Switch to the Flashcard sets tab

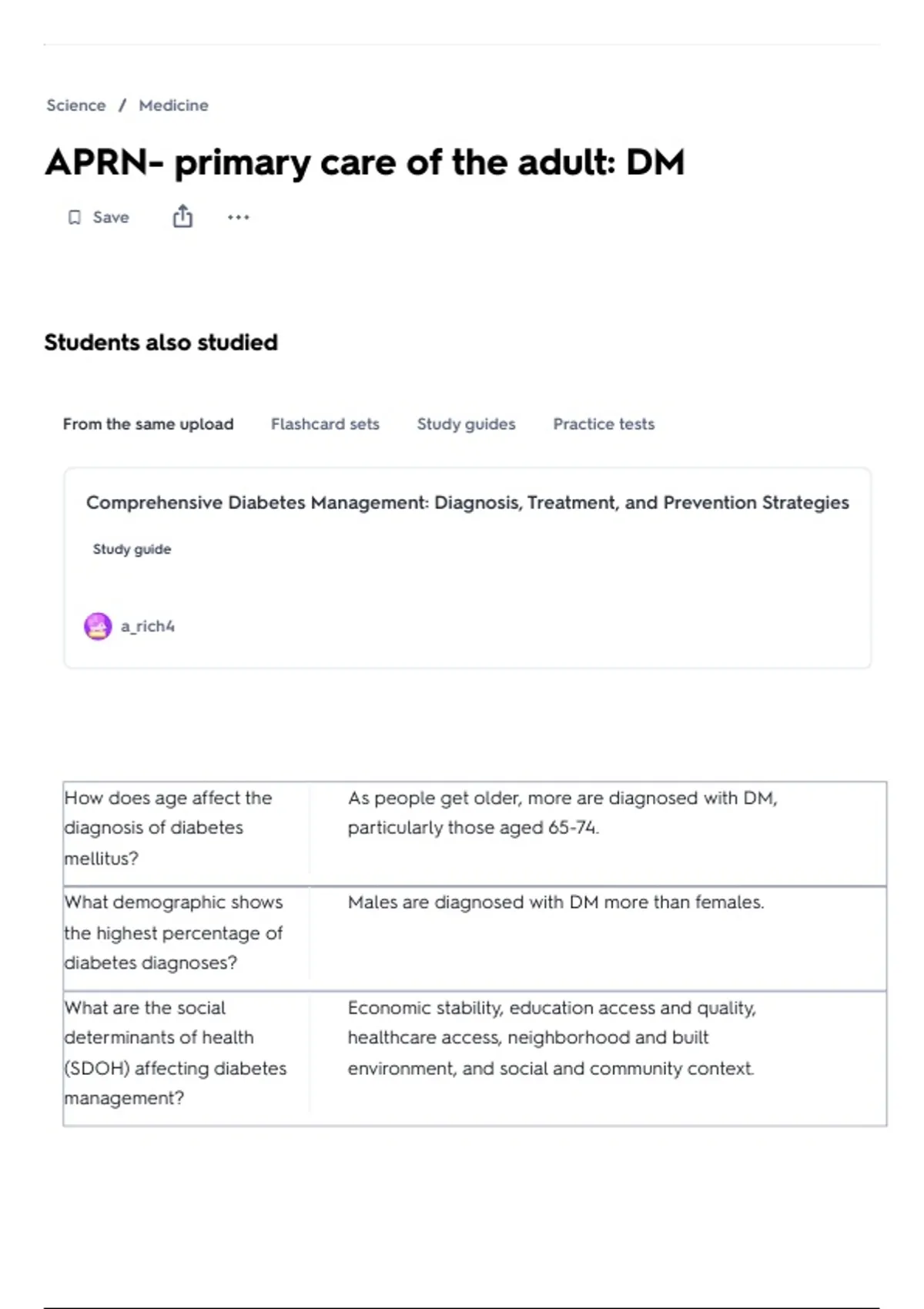tap(325, 424)
